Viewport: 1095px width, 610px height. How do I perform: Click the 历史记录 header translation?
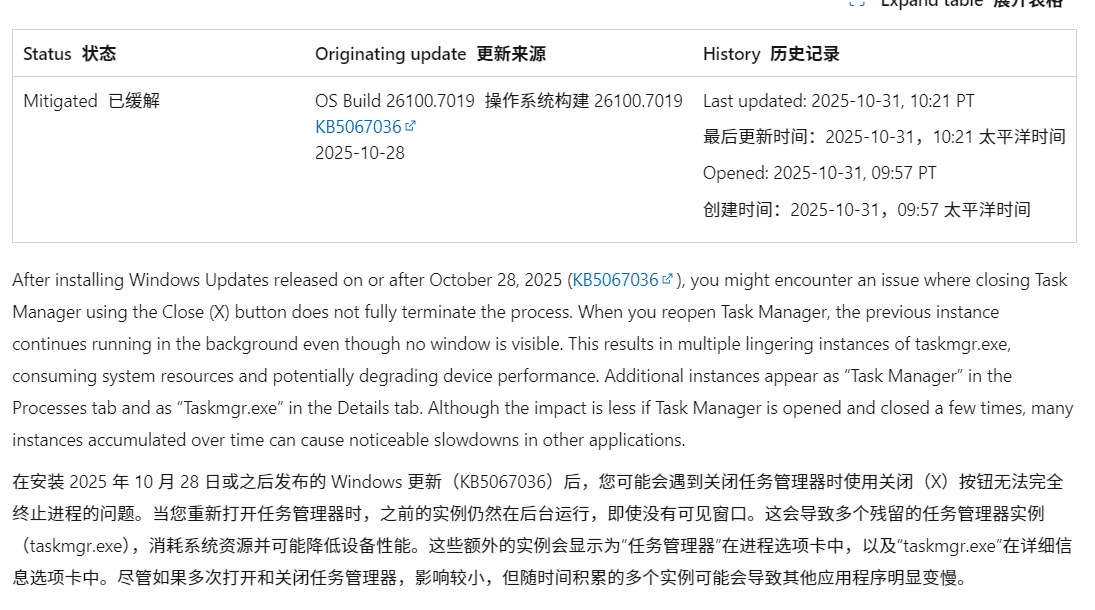pos(805,54)
